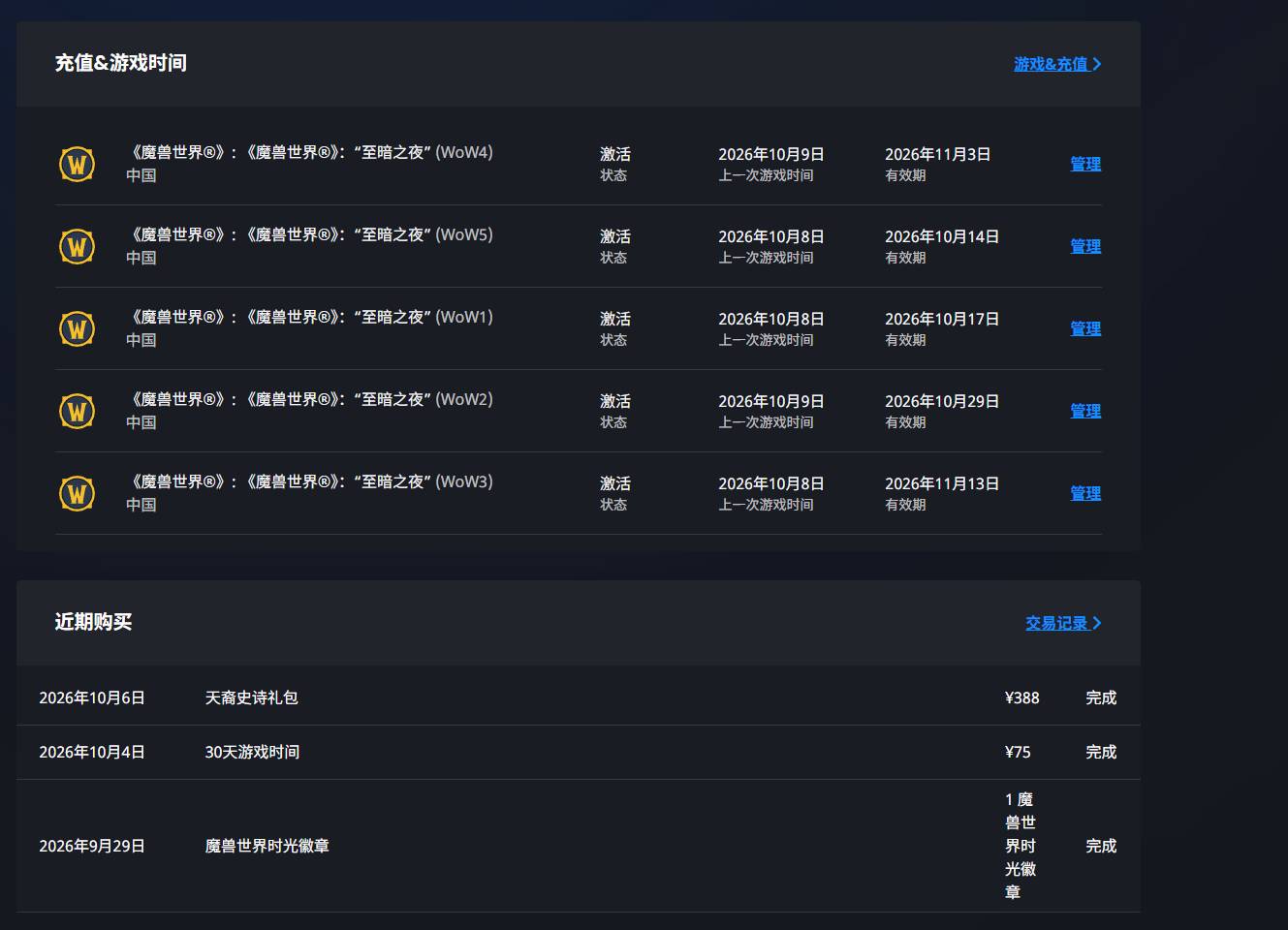
Task: Click 完成 status of the 30天游戏时间 purchase
Action: [x=1101, y=752]
